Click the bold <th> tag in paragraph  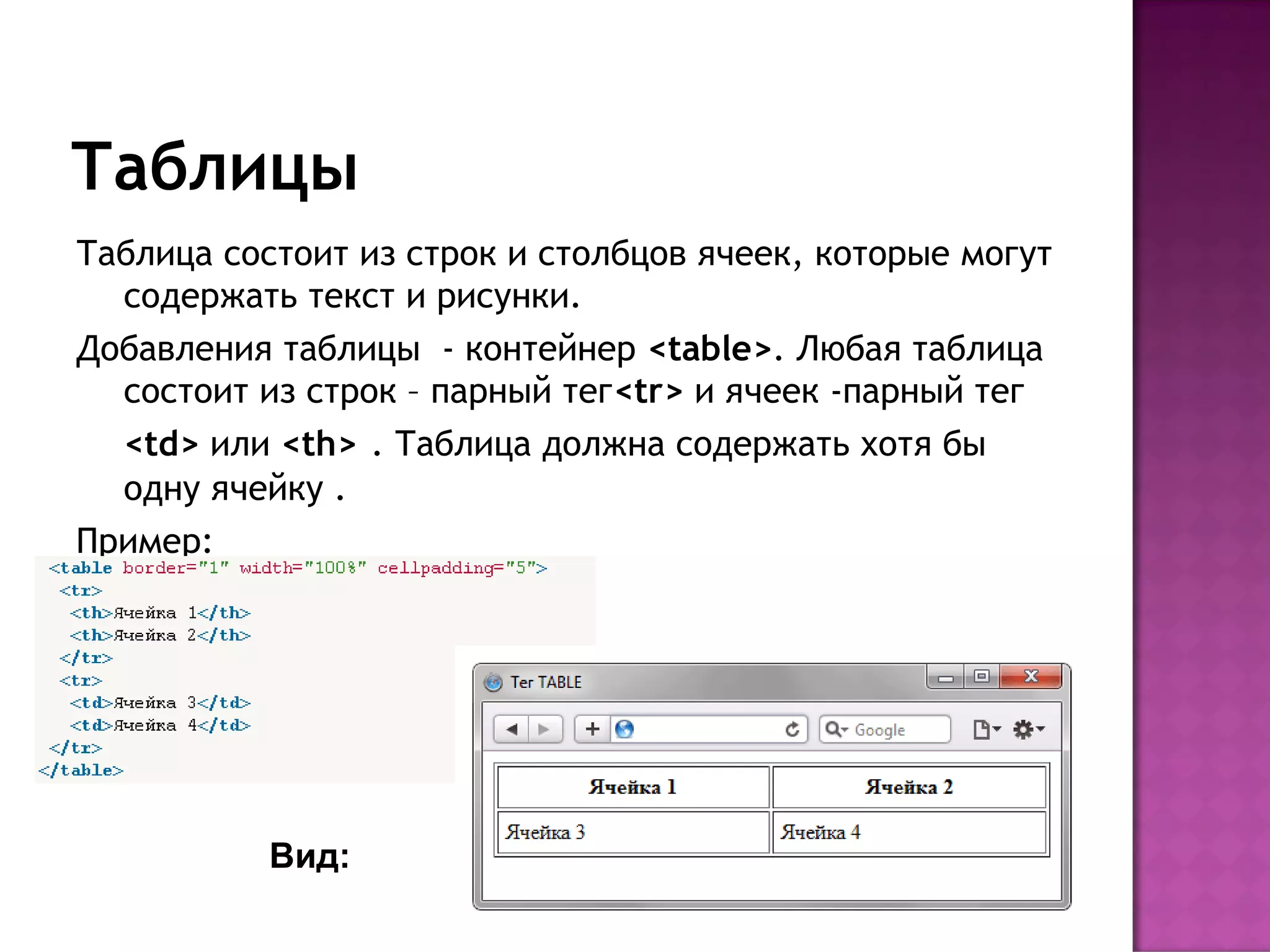point(319,444)
